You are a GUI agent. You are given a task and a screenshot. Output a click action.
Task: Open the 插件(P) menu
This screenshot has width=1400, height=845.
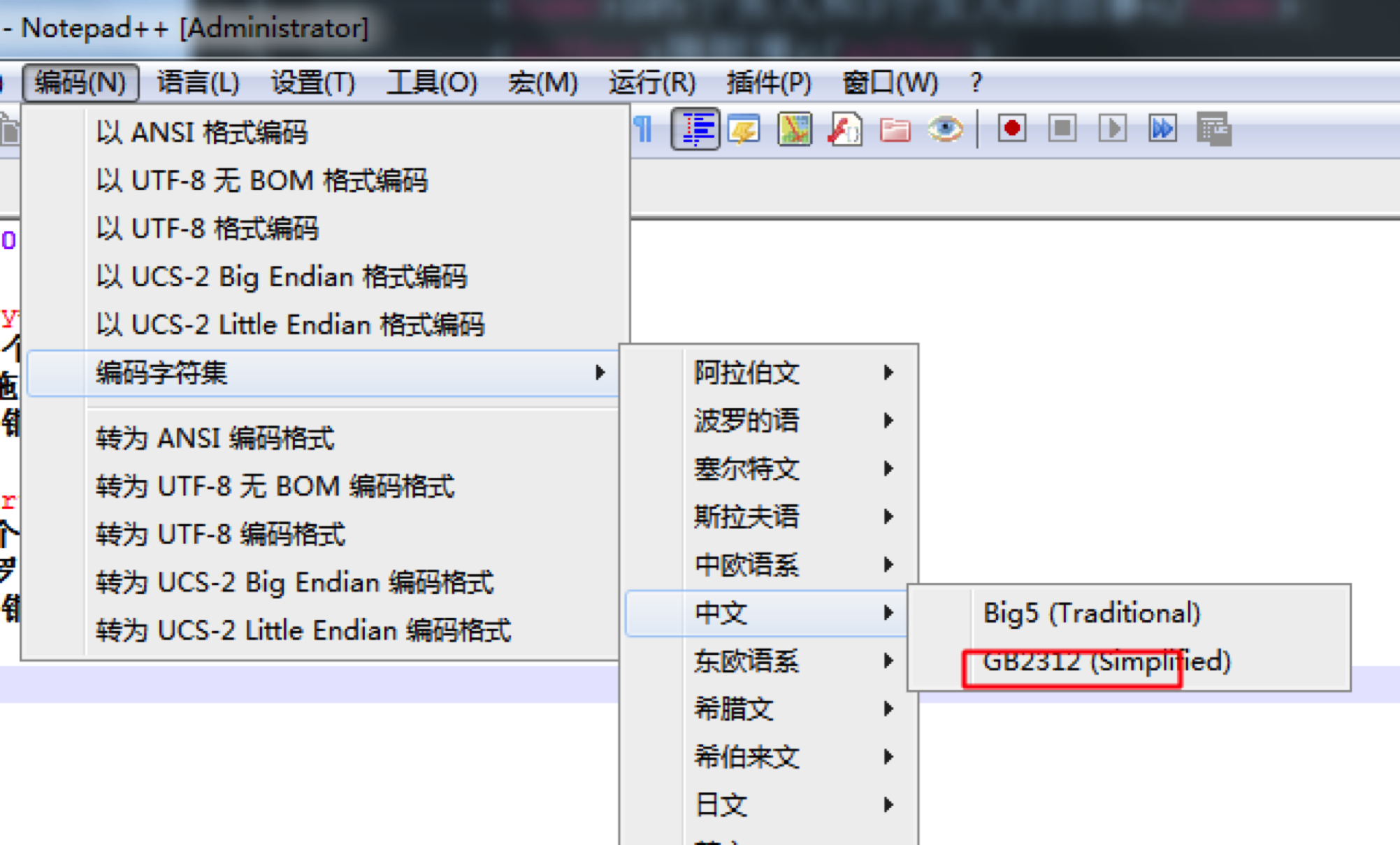coord(769,82)
